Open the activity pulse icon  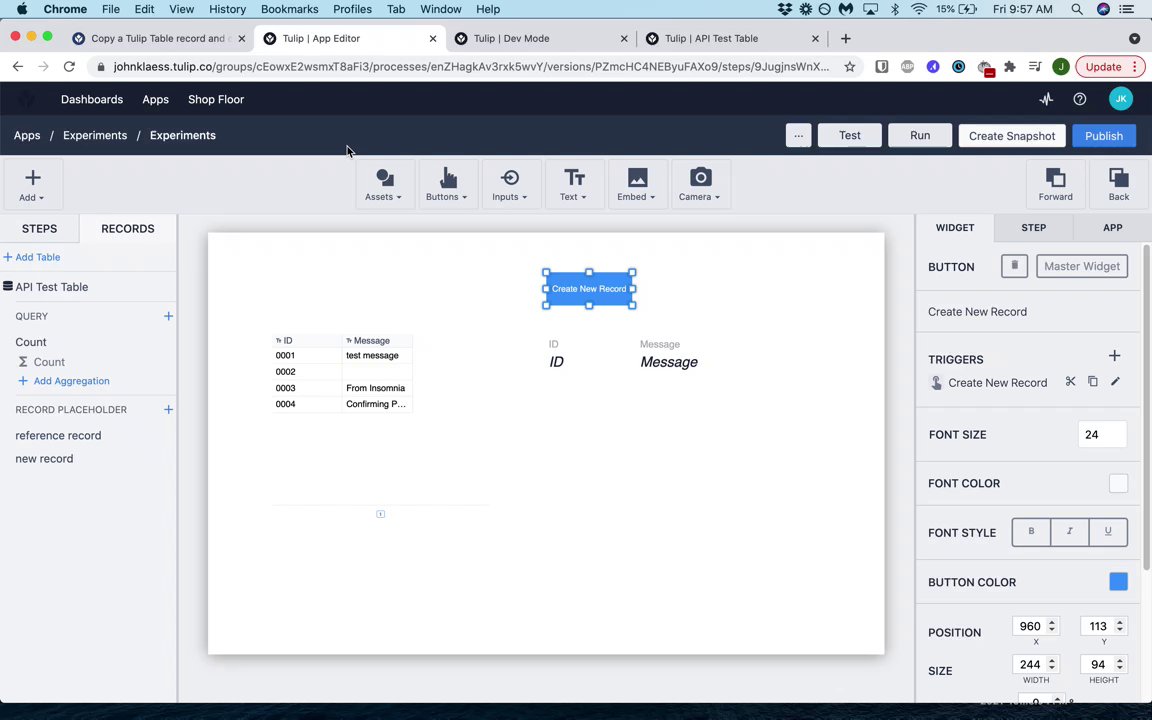[1046, 99]
